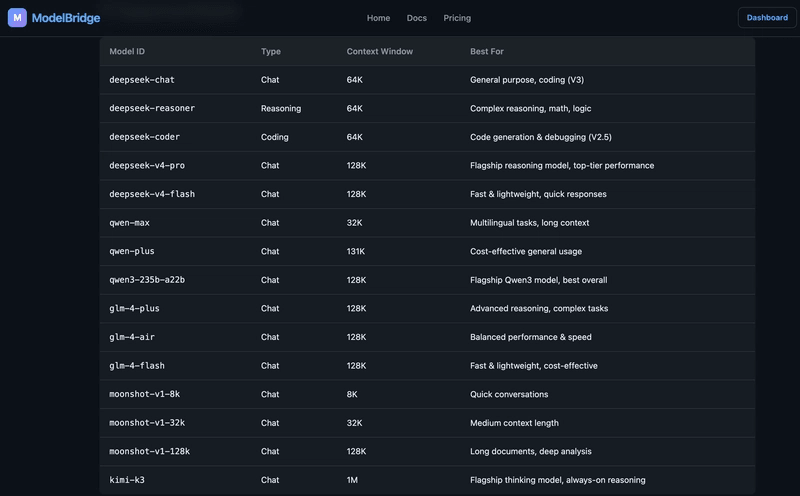This screenshot has width=800, height=496.
Task: Select the glm-4-air model ID
Action: pyautogui.click(x=132, y=337)
